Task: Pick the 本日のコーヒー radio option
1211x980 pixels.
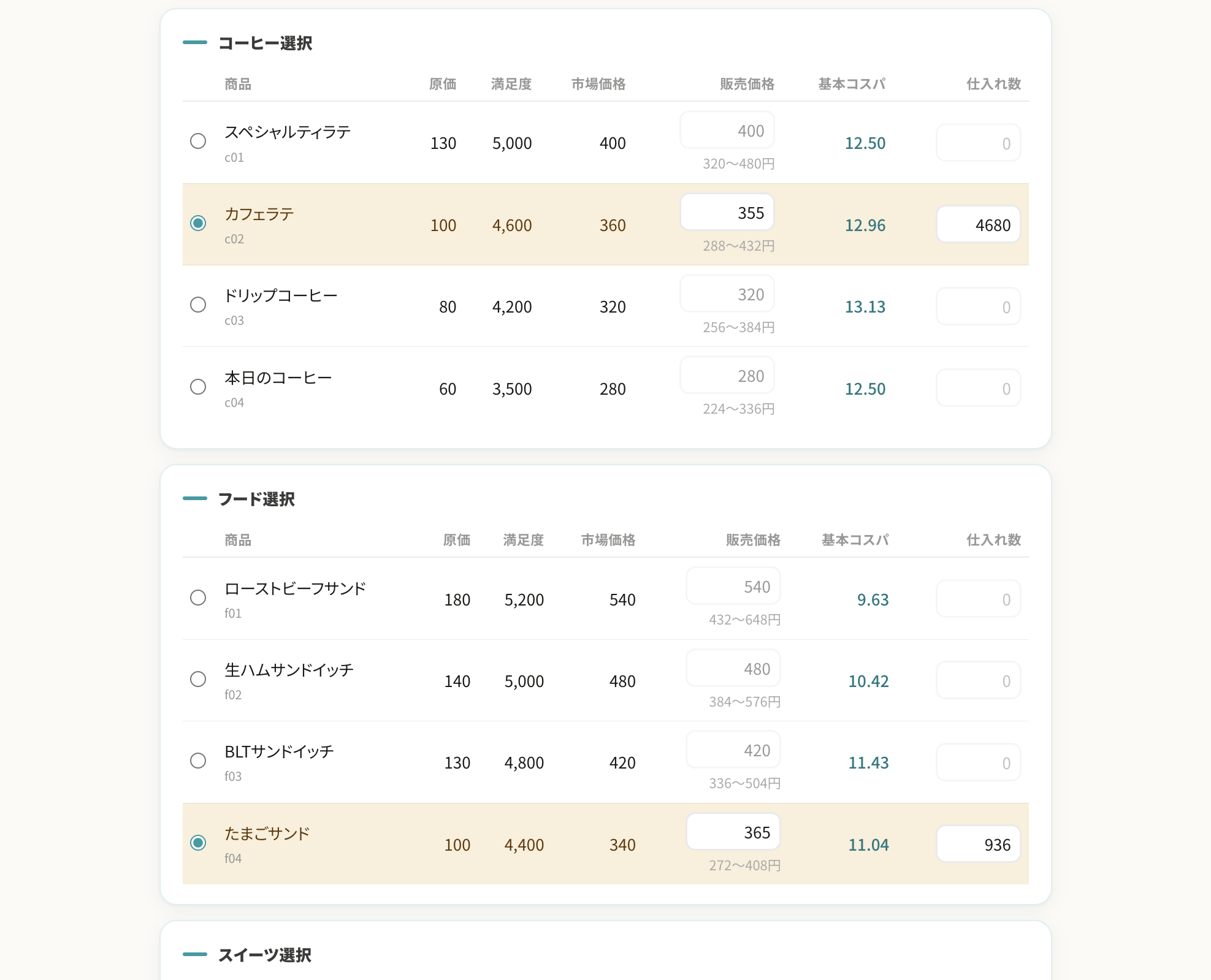Action: pyautogui.click(x=197, y=387)
